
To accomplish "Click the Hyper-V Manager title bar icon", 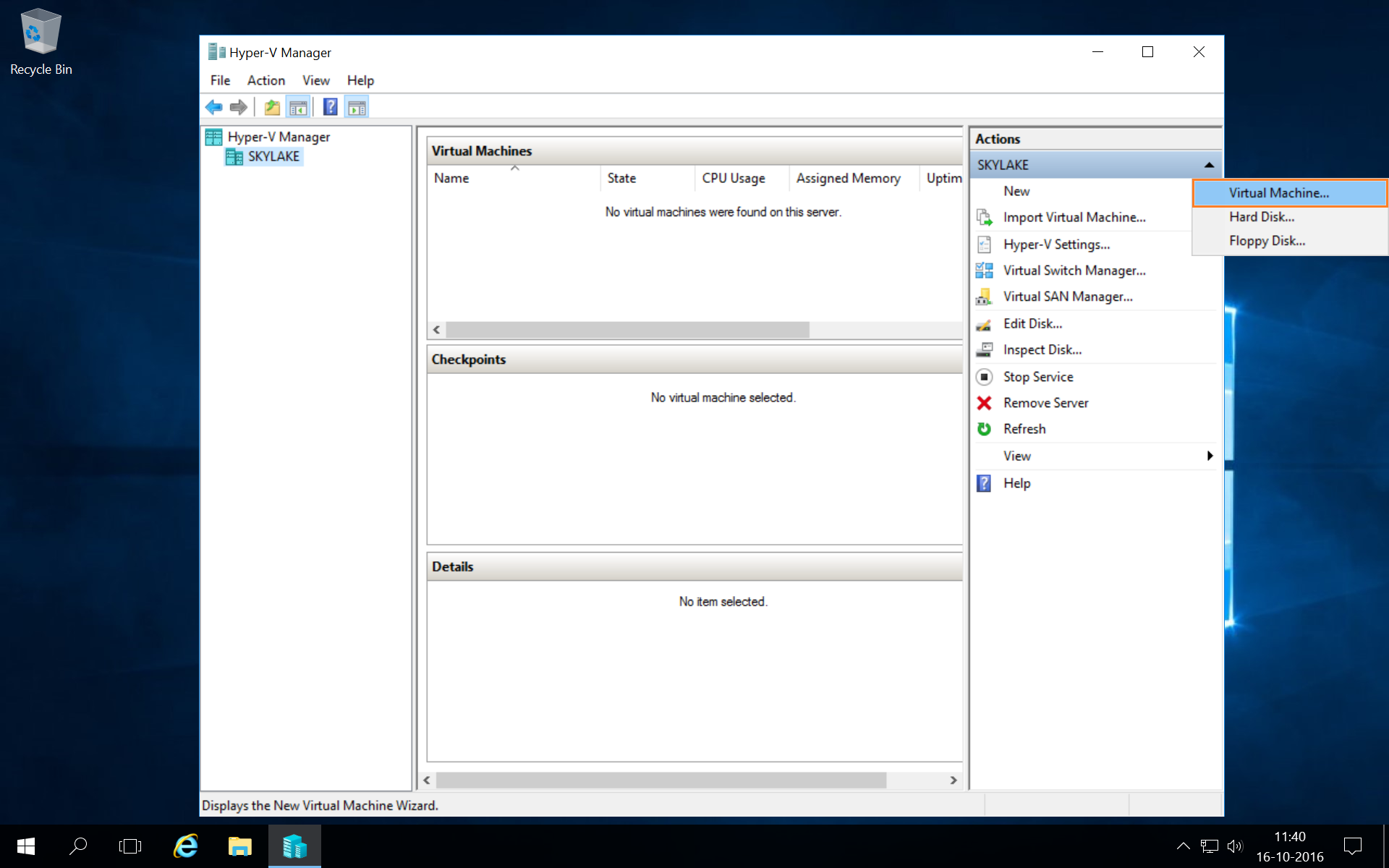I will (216, 52).
